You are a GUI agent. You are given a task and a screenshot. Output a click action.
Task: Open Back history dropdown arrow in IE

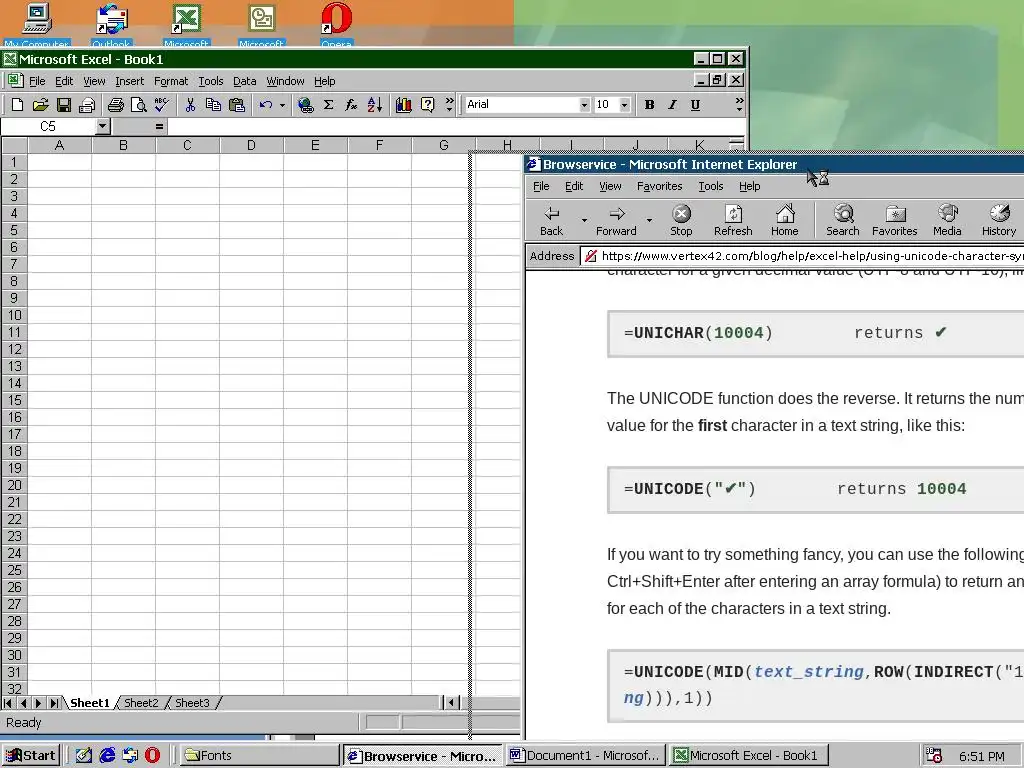(584, 221)
